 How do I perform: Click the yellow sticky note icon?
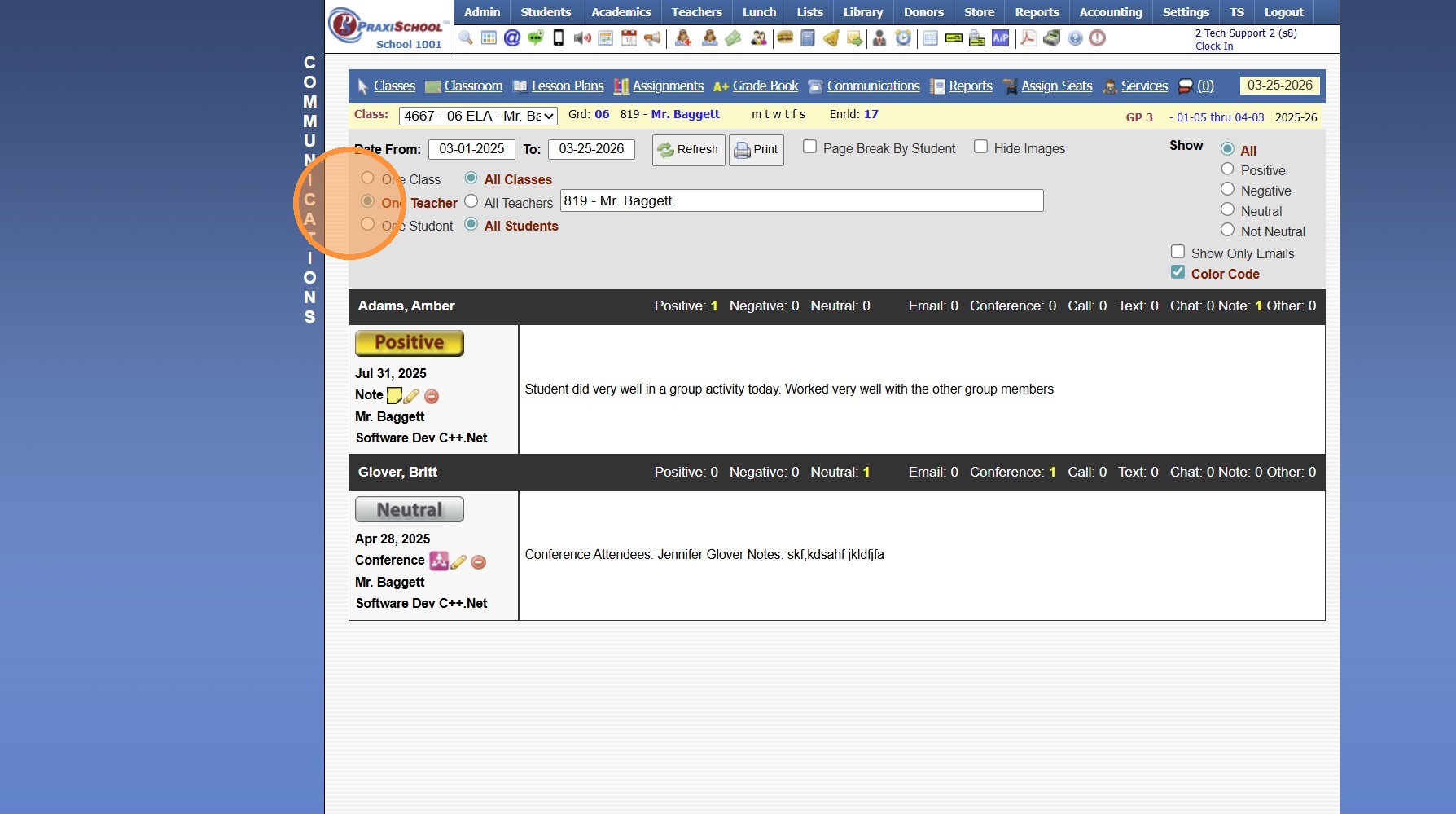point(394,396)
